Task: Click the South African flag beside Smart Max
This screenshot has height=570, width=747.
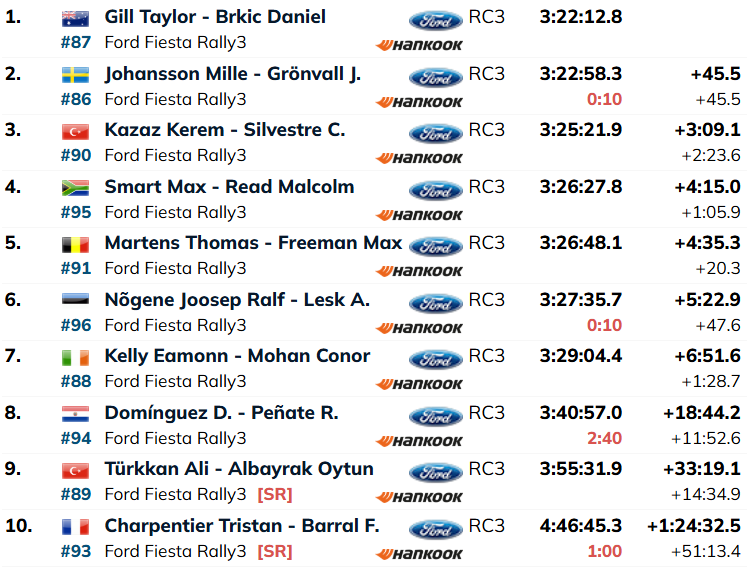Action: pyautogui.click(x=75, y=188)
